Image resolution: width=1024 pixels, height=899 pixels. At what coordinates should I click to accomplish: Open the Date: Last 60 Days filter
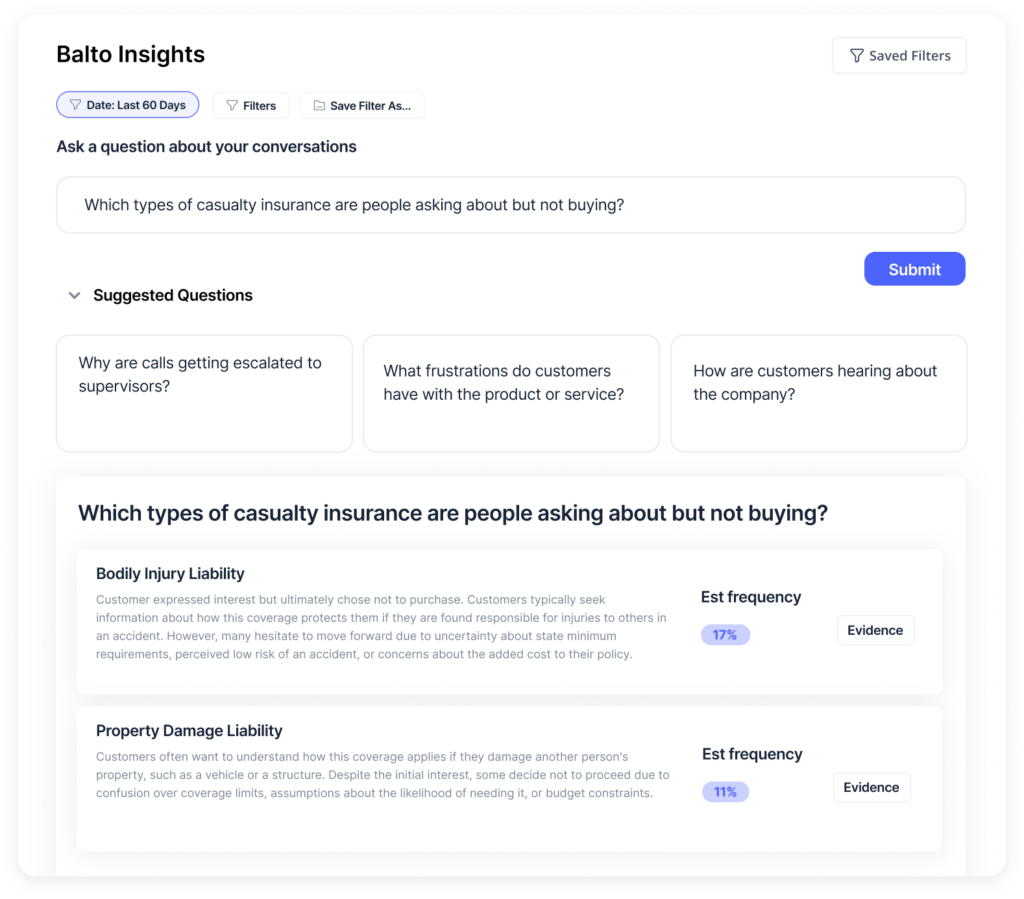(128, 105)
